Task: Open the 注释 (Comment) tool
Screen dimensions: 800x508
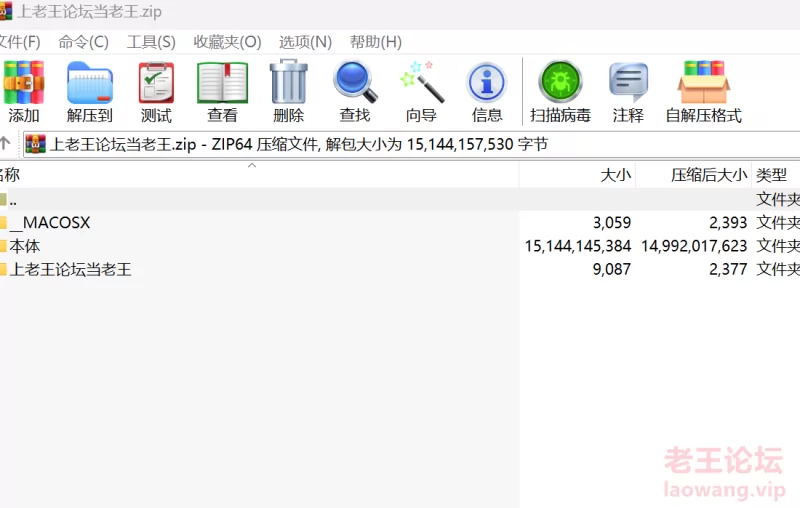Action: click(628, 91)
